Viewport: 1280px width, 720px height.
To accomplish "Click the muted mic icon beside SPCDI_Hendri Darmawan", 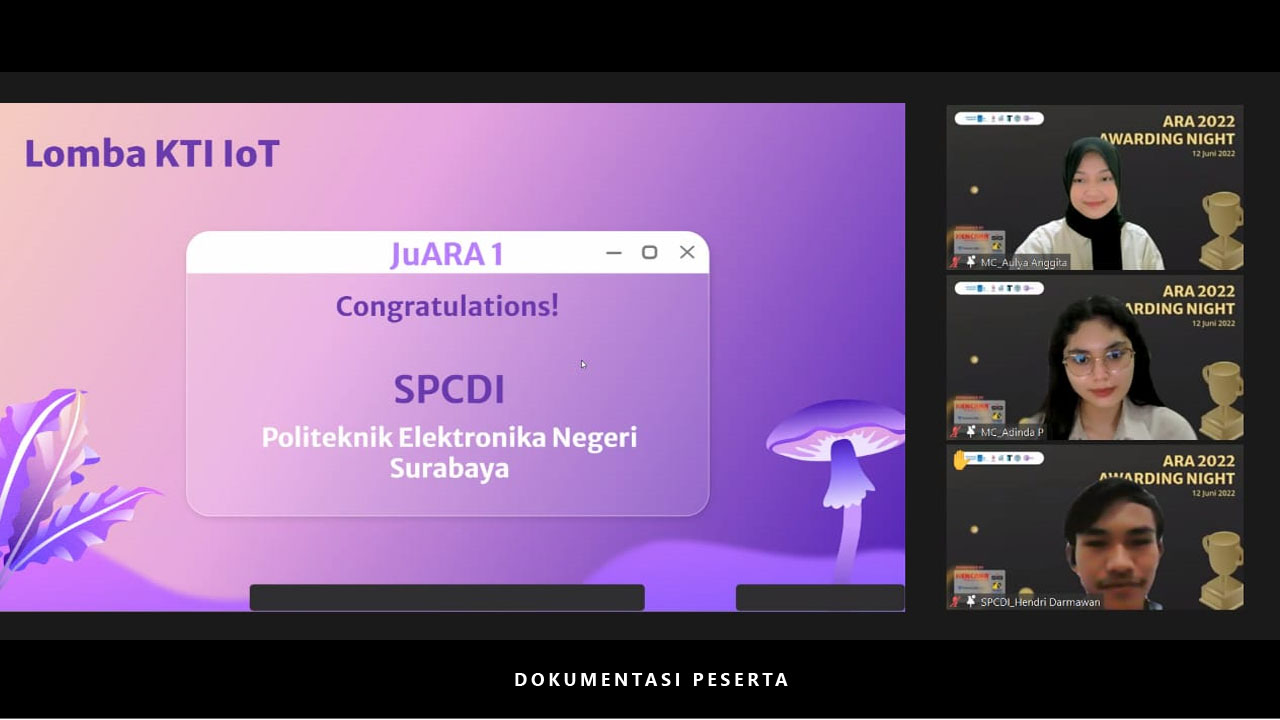I will pos(956,602).
